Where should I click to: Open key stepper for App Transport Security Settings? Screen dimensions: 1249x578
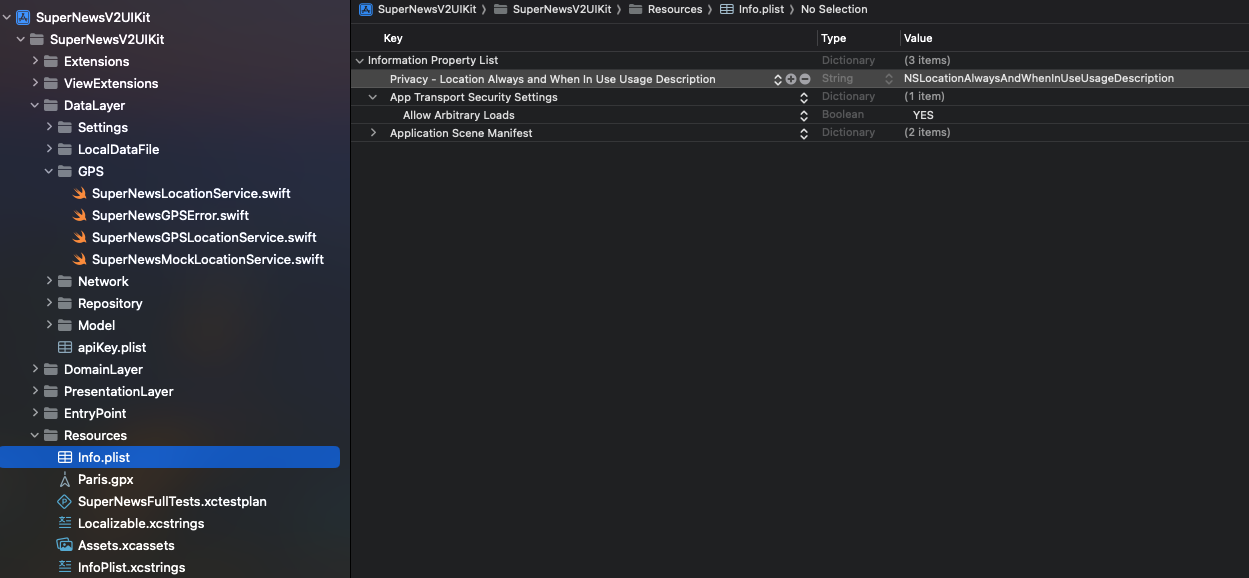click(x=803, y=97)
